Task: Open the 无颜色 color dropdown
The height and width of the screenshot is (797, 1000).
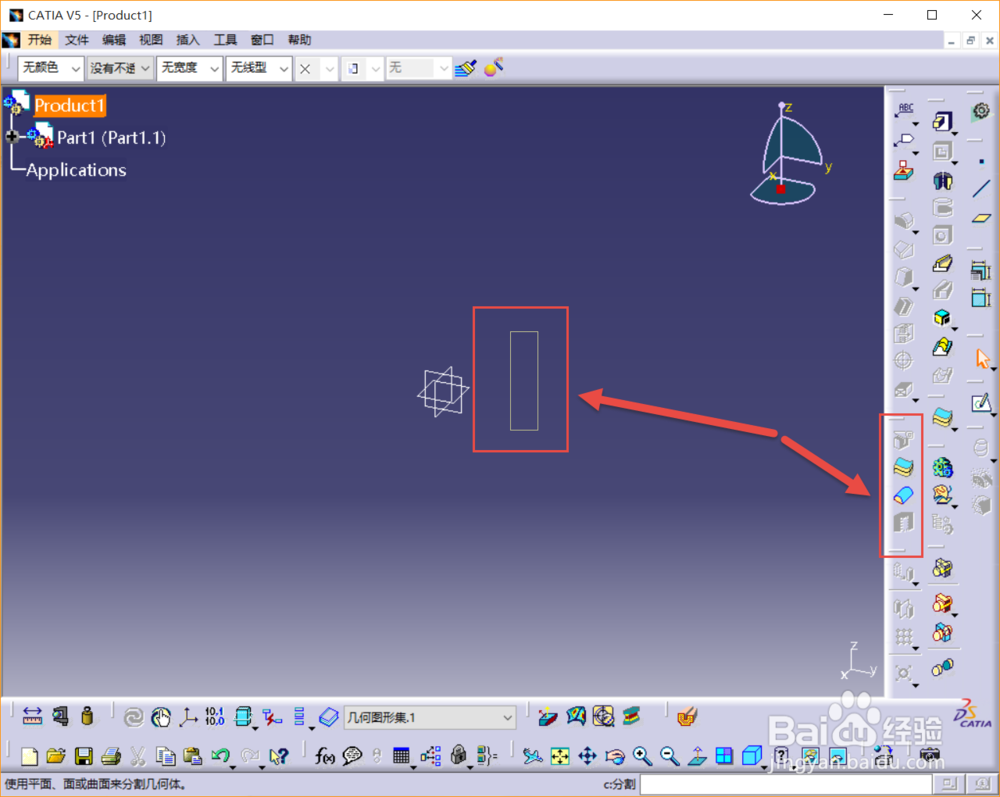Action: tap(51, 68)
